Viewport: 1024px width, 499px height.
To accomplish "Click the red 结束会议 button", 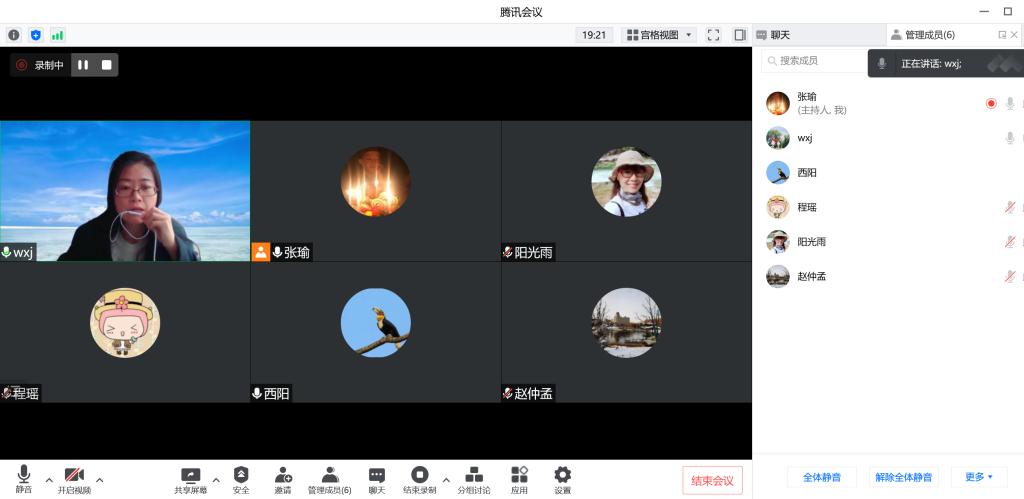I will click(x=712, y=481).
